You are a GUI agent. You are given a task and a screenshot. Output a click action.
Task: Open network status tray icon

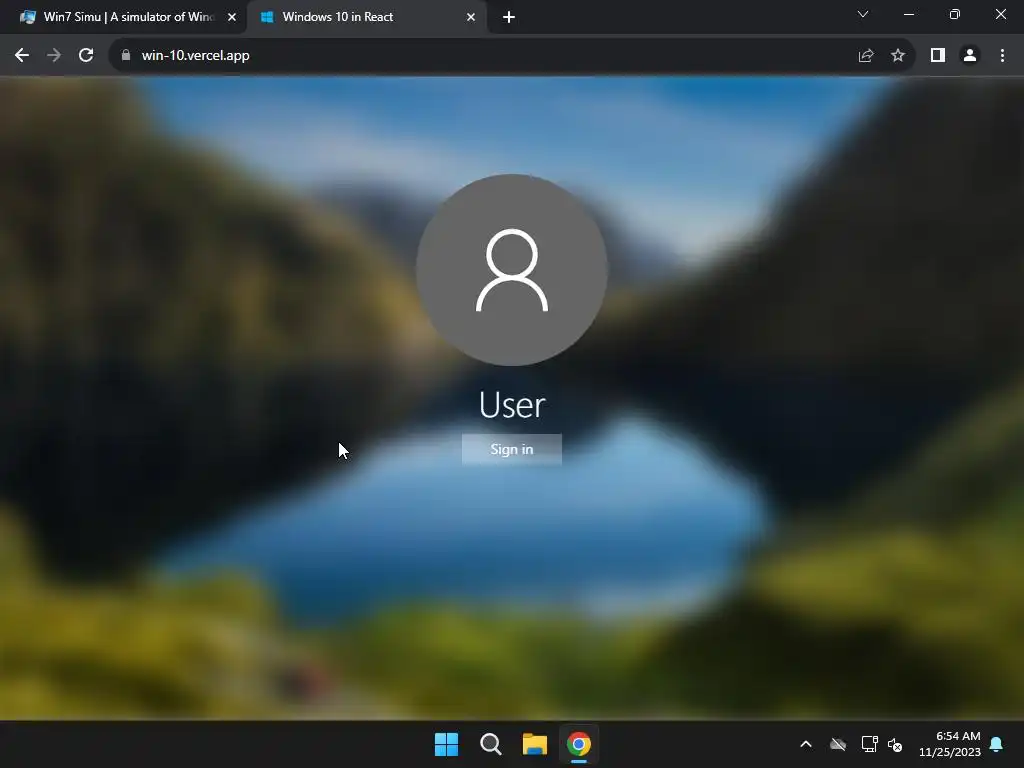(x=869, y=744)
